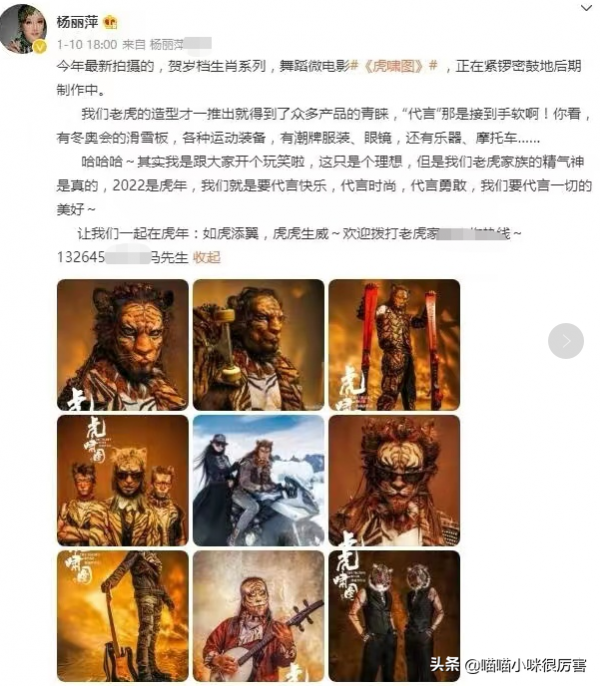Image resolution: width=600 pixels, height=686 pixels.
Task: Collapse the post with 收起 link
Action: 207,257
